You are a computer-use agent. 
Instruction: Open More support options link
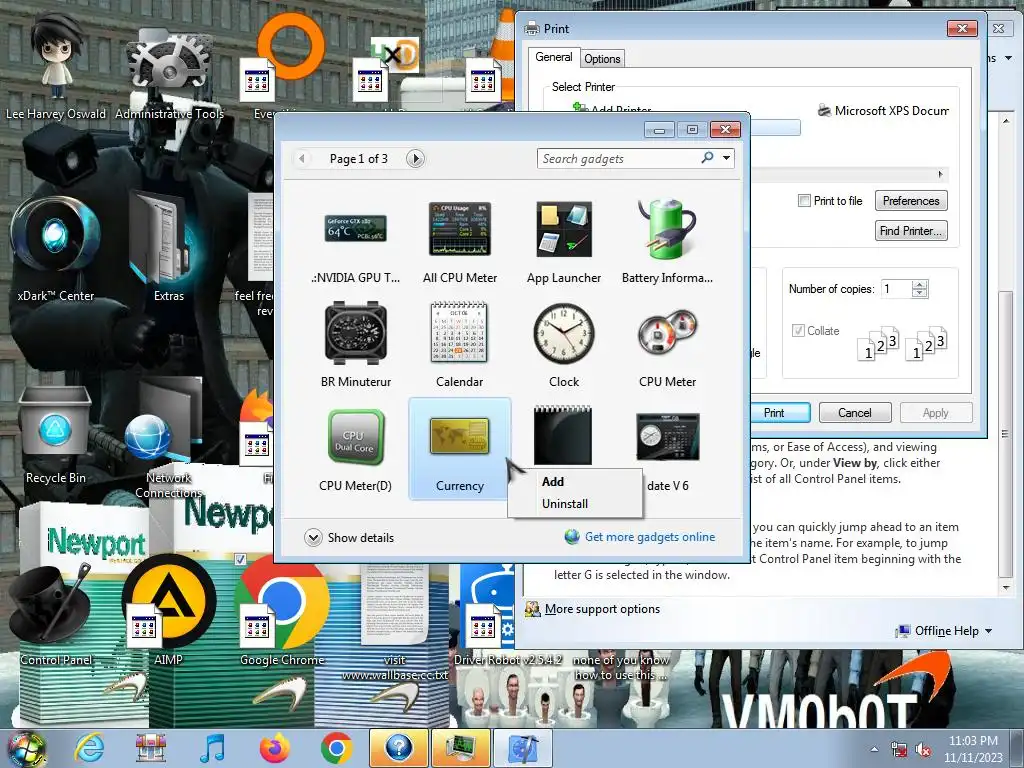(602, 609)
